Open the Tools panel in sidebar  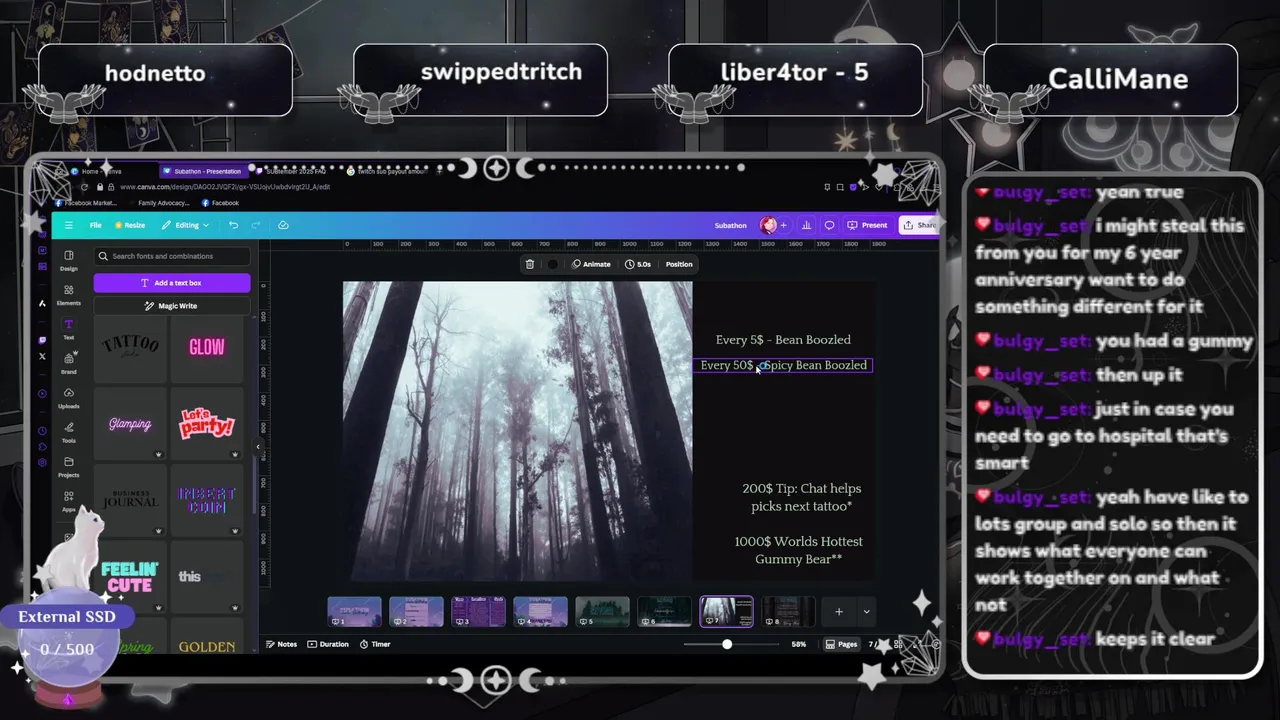point(68,432)
